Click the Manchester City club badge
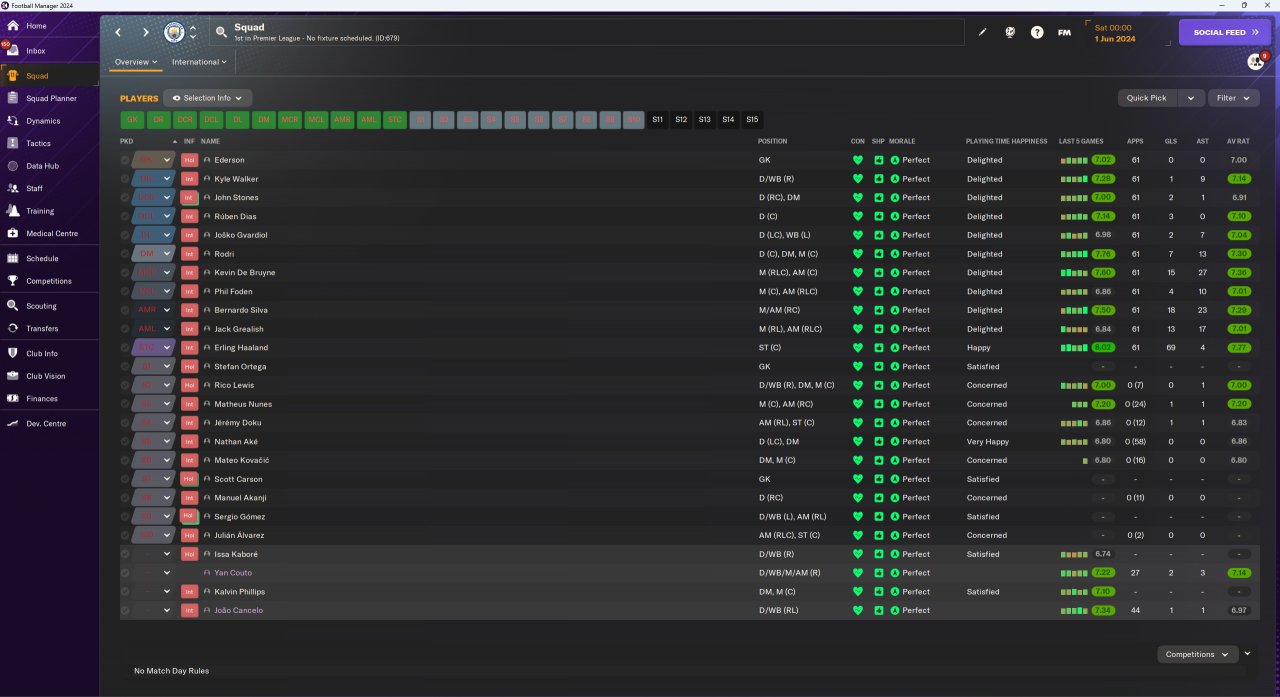This screenshot has height=697, width=1280. [175, 32]
